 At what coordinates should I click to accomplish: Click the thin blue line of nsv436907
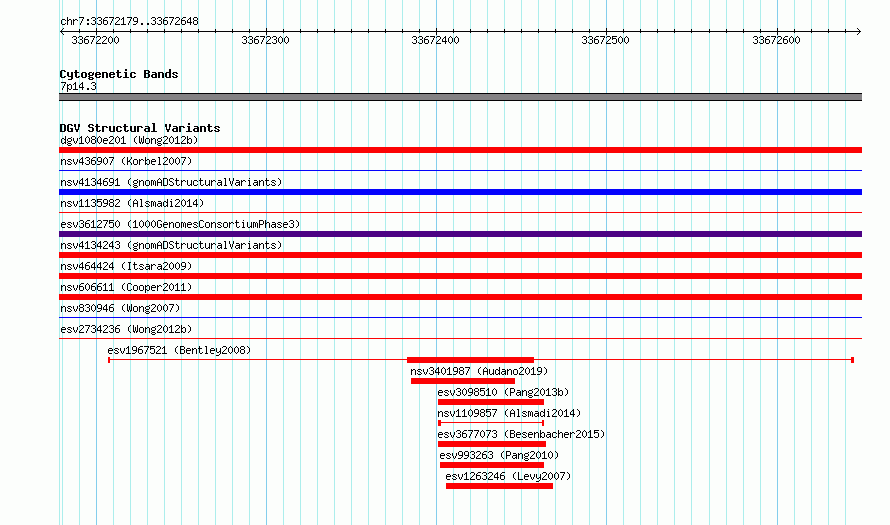click(x=460, y=170)
